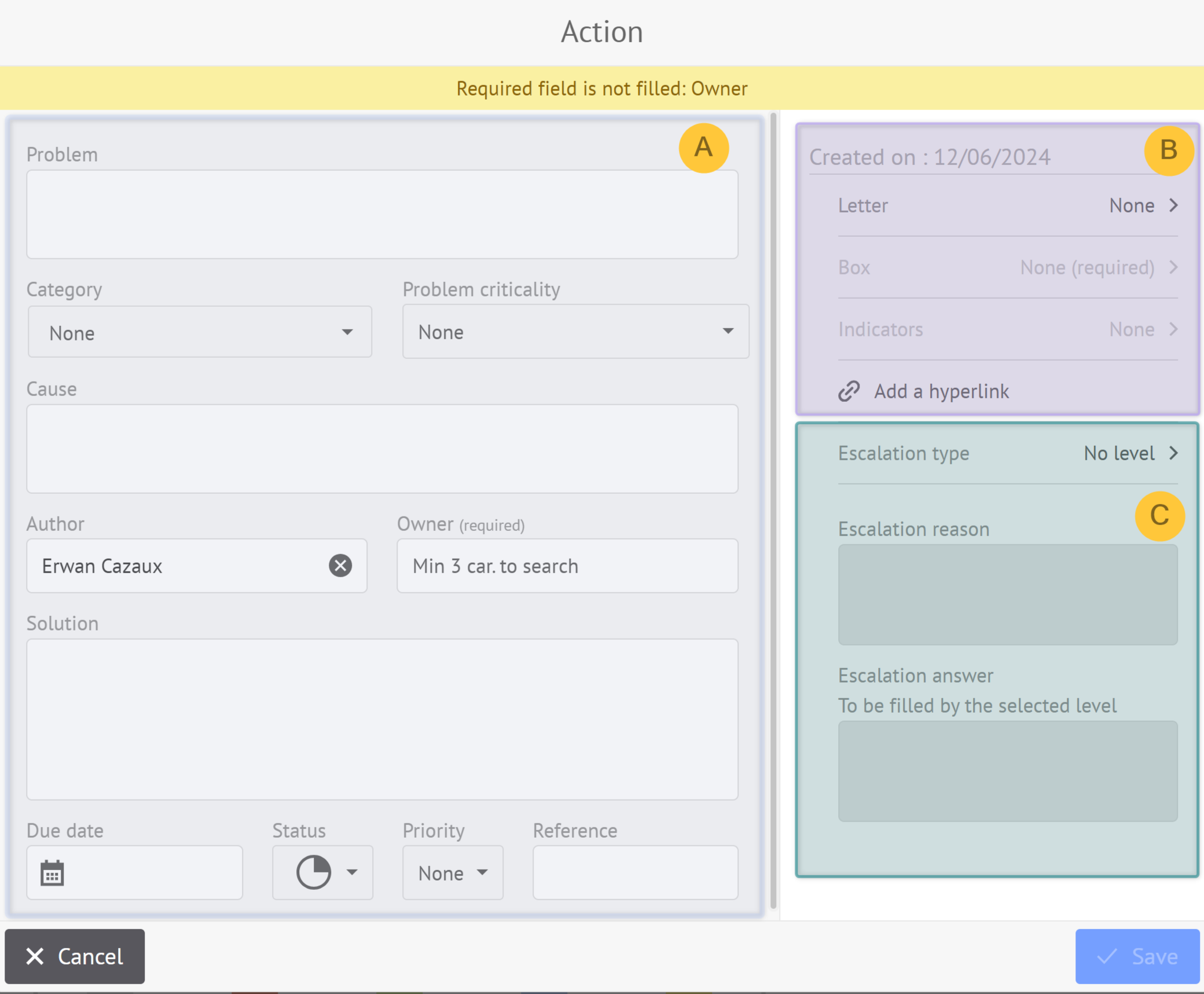Viewport: 1204px width, 994px height.
Task: Open the Indicators selector chevron
Action: pyautogui.click(x=1173, y=329)
